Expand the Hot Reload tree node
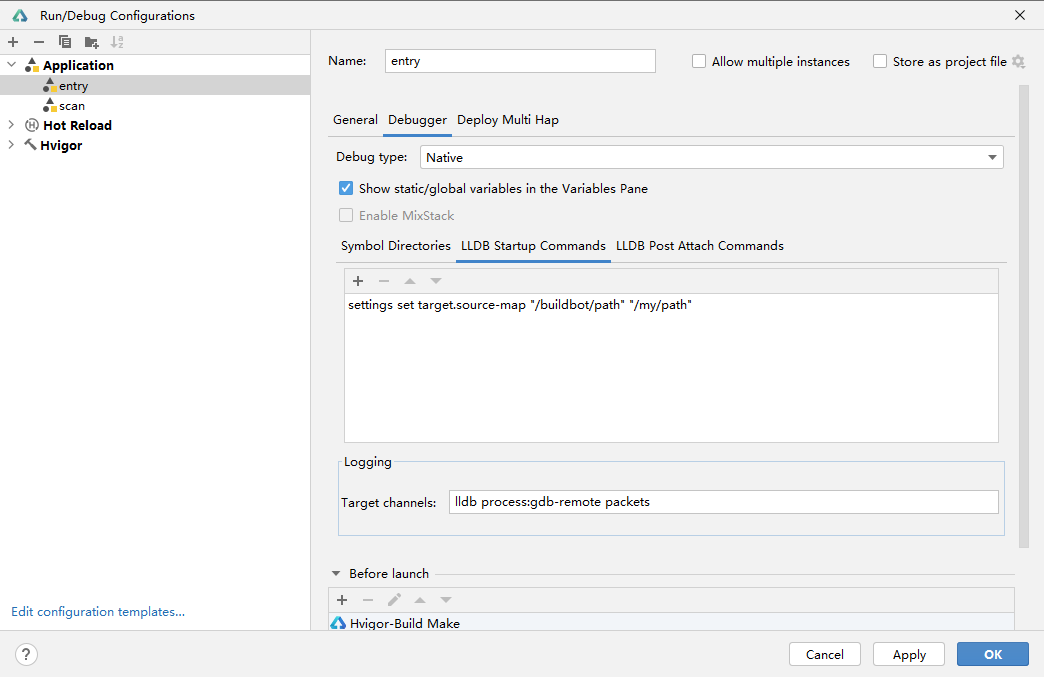This screenshot has width=1044, height=677. tap(11, 125)
